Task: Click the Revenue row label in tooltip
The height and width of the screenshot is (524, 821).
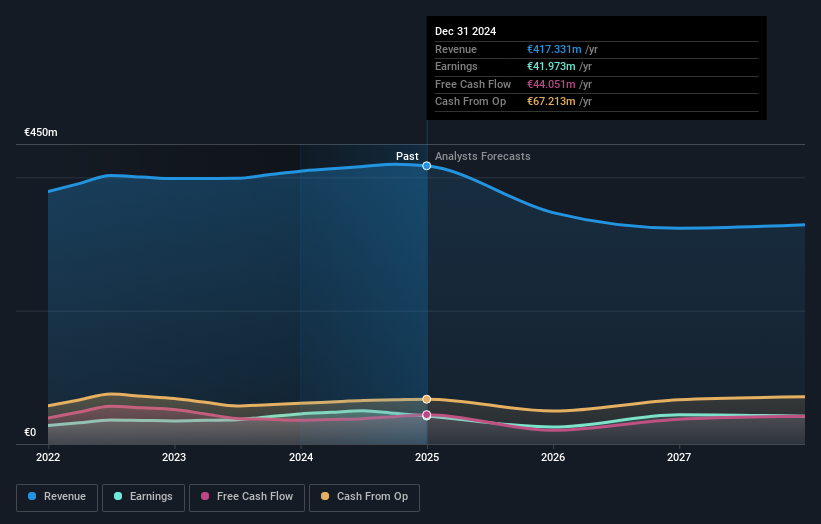Action: (456, 49)
